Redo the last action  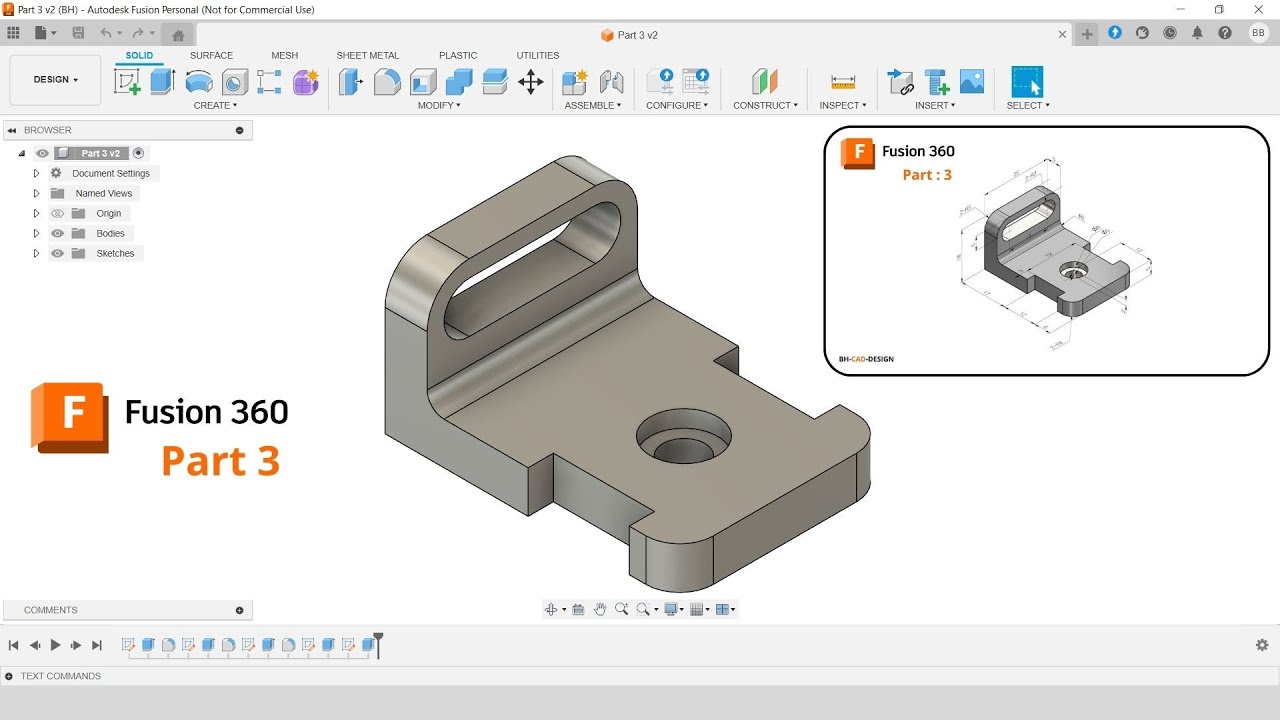138,33
